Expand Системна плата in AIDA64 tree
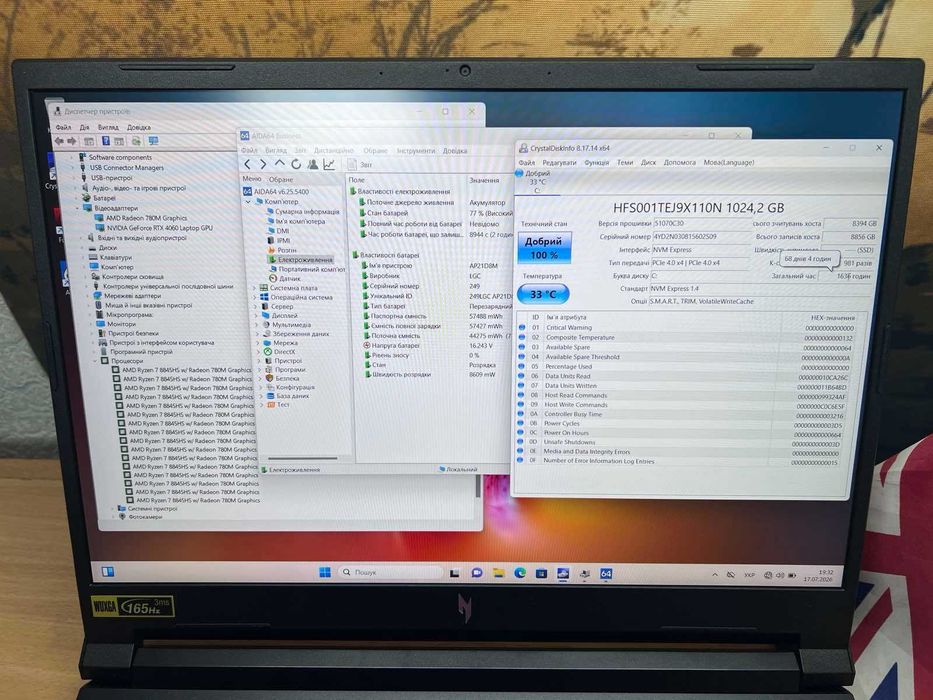The image size is (933, 700). (x=255, y=288)
